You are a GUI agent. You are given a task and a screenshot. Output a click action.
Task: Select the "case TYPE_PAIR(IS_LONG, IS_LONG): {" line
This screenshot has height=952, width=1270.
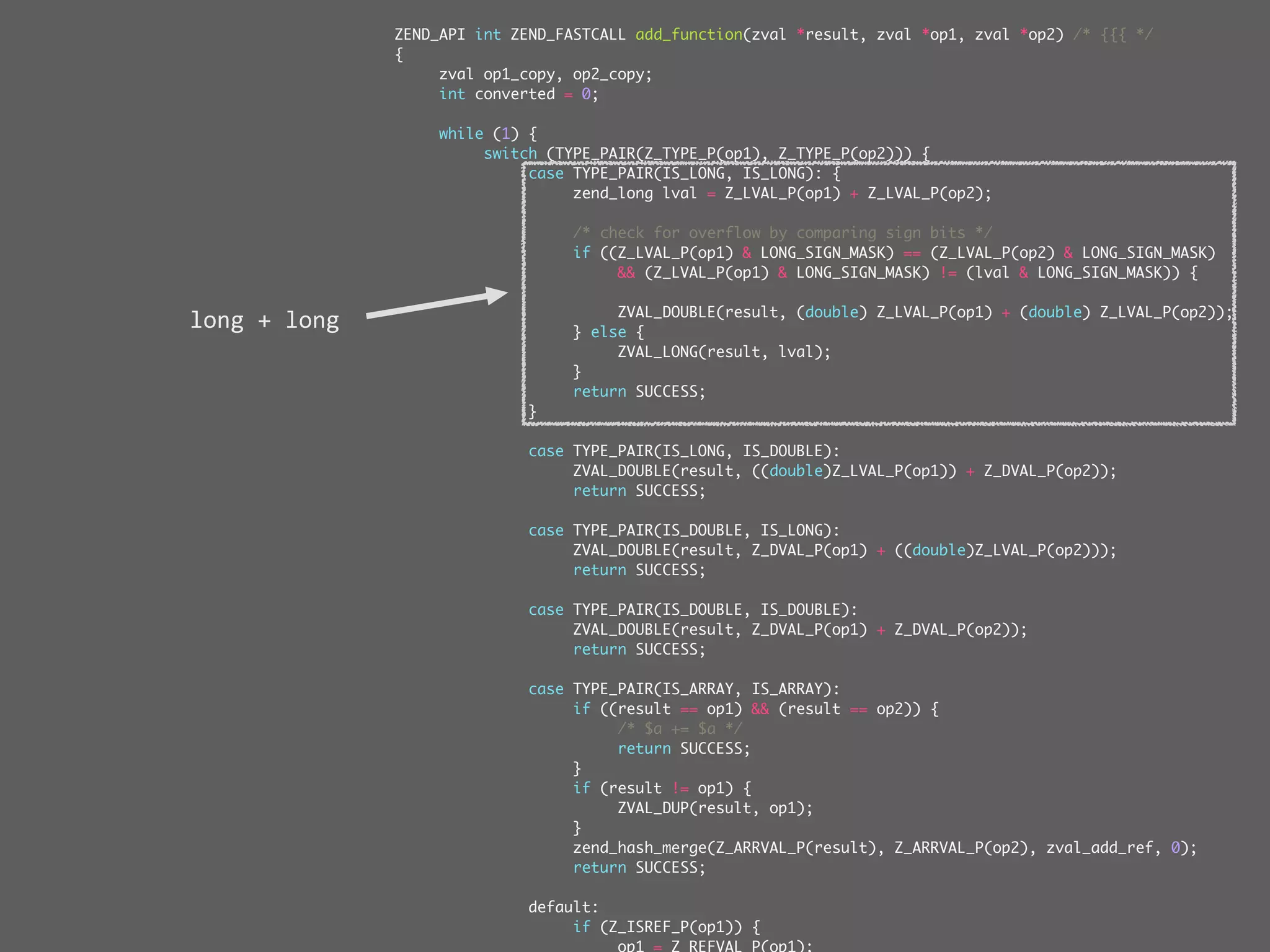[x=684, y=174]
